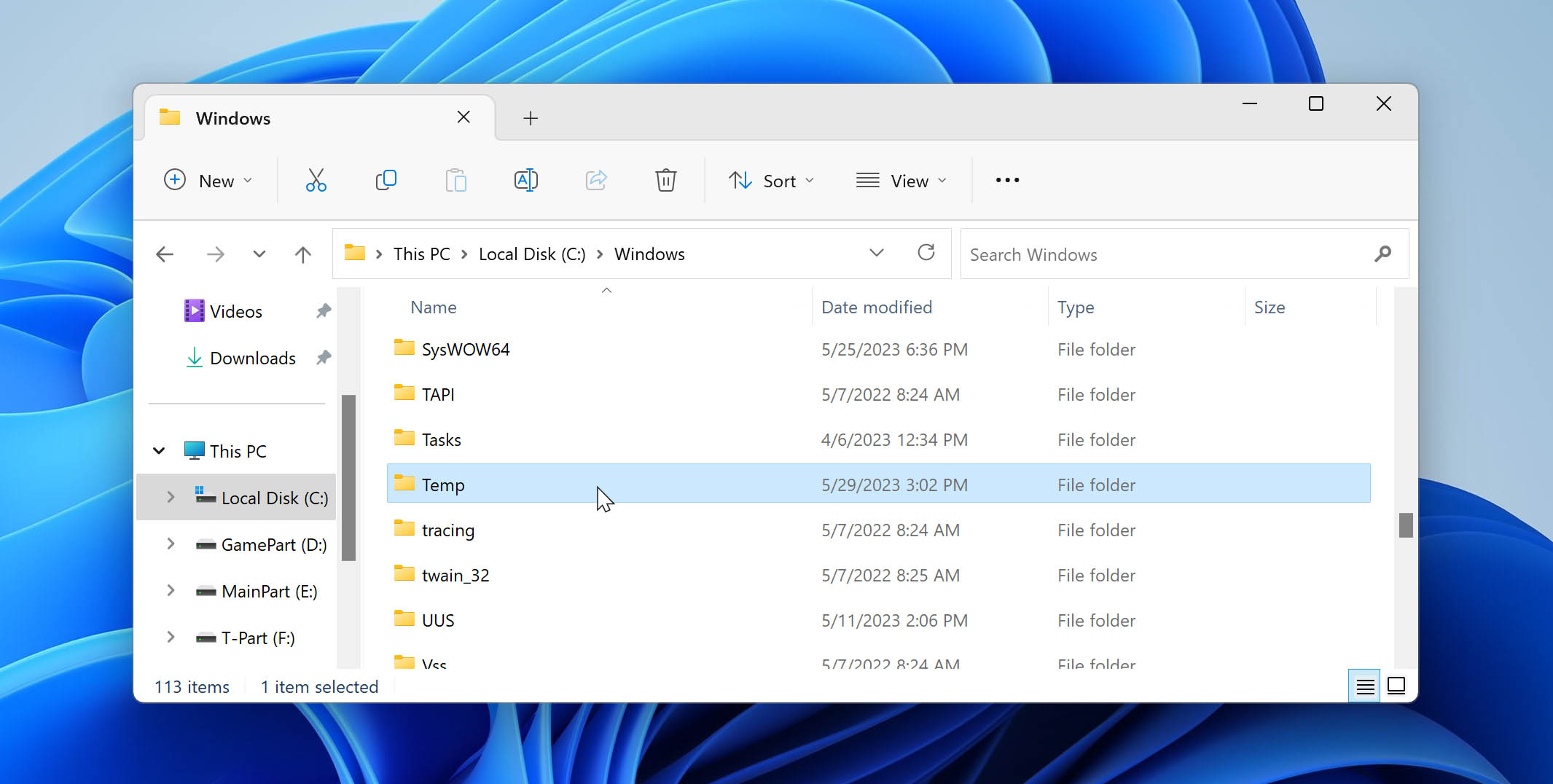1553x784 pixels.
Task: Open the Sort dropdown menu
Action: click(x=772, y=180)
